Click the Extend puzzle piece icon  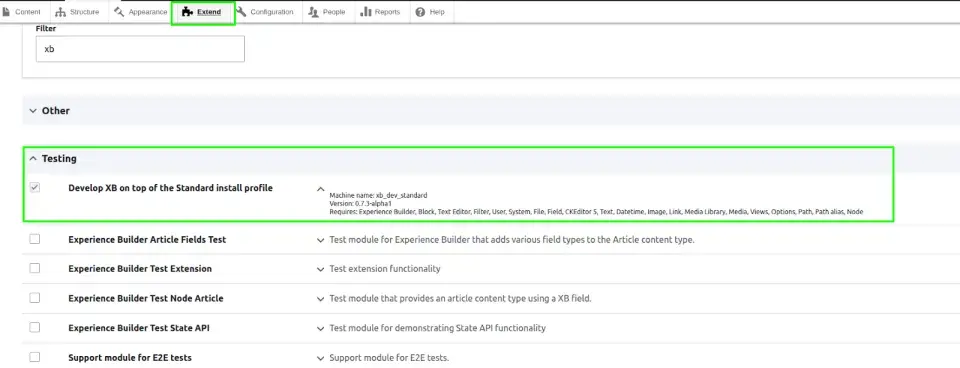(x=187, y=12)
